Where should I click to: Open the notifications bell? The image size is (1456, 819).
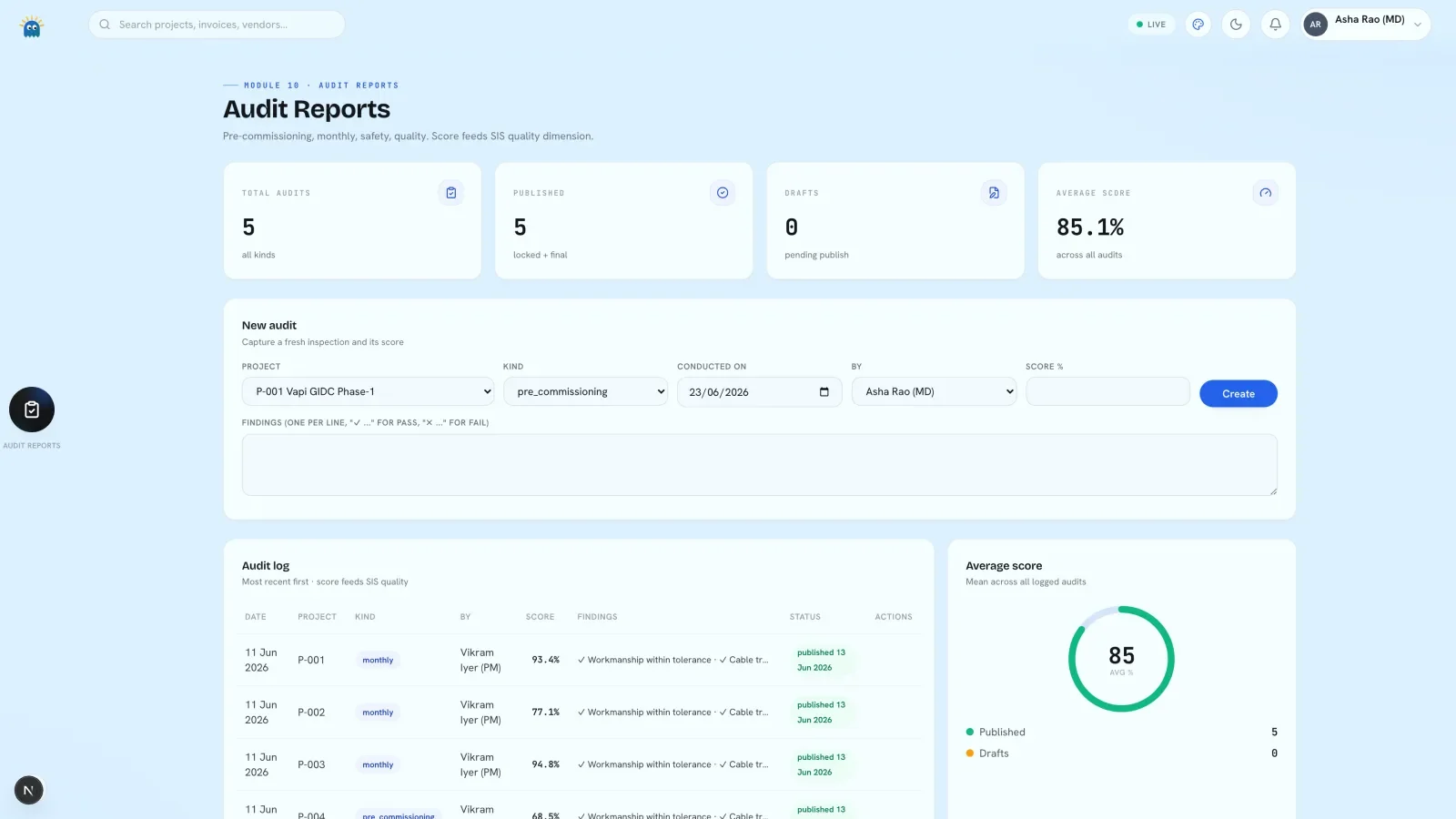point(1275,25)
